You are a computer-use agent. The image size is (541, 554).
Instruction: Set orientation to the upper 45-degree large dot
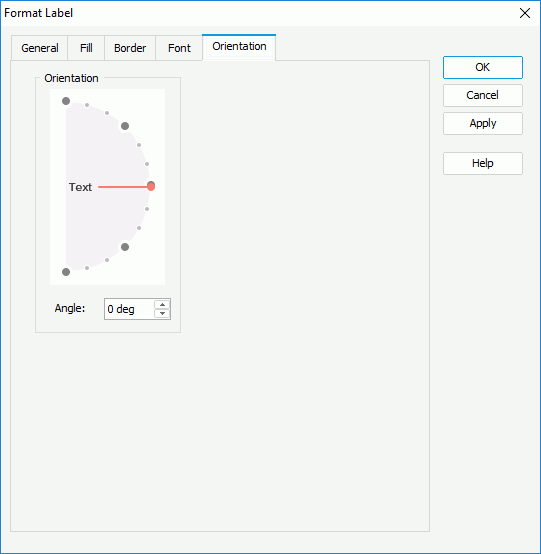pos(125,126)
